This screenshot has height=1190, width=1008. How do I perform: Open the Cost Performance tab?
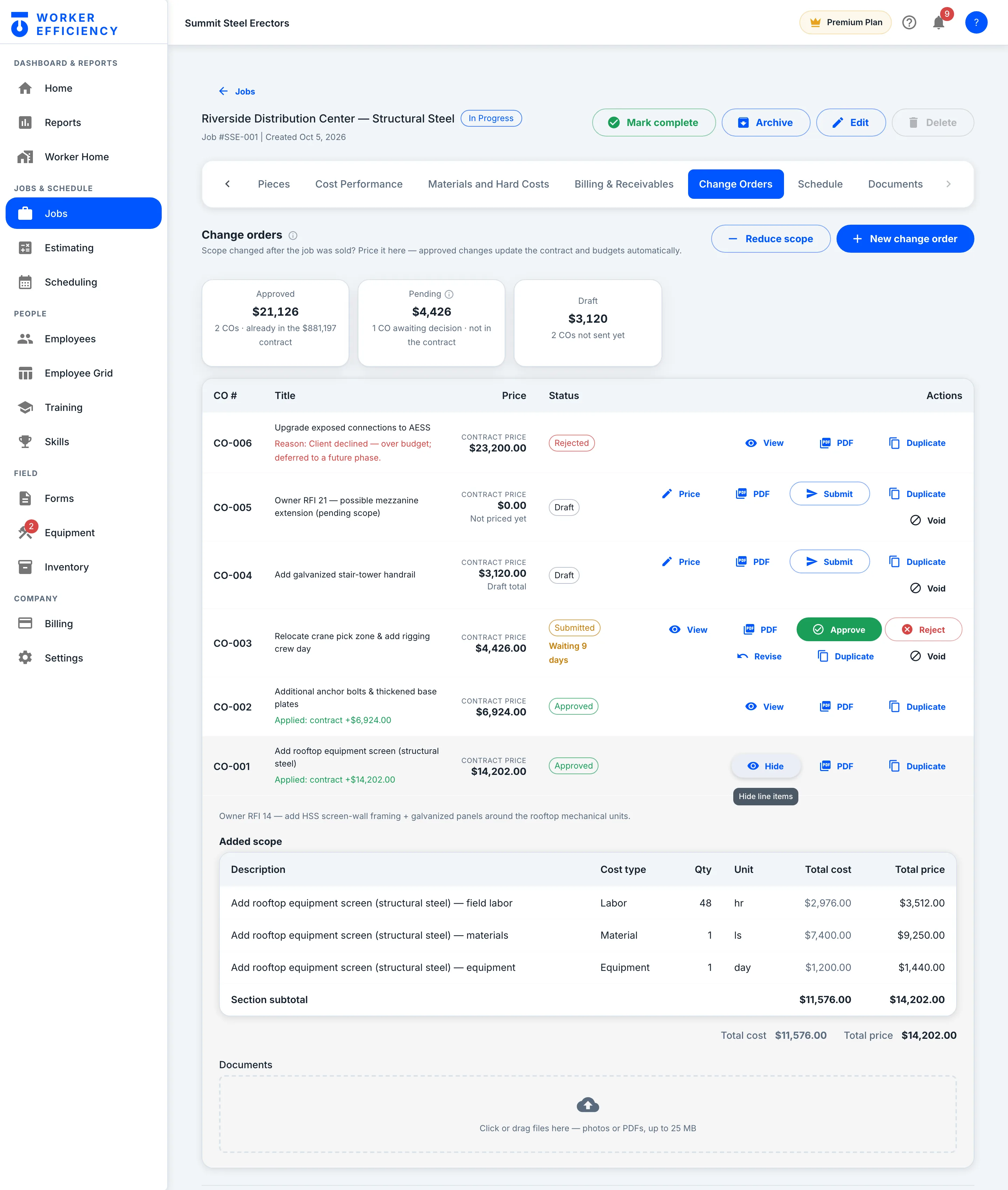tap(358, 184)
